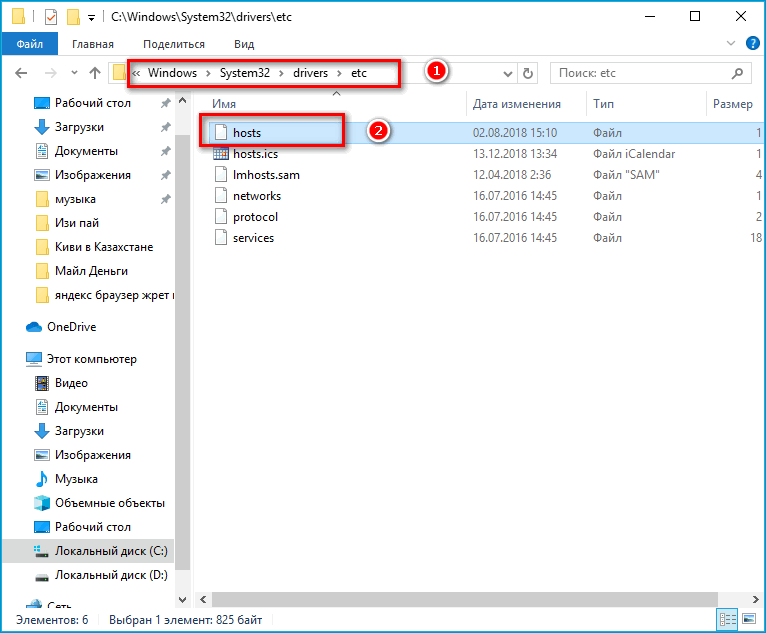Expand address bar history dropdown
The height and width of the screenshot is (633, 766).
(508, 74)
